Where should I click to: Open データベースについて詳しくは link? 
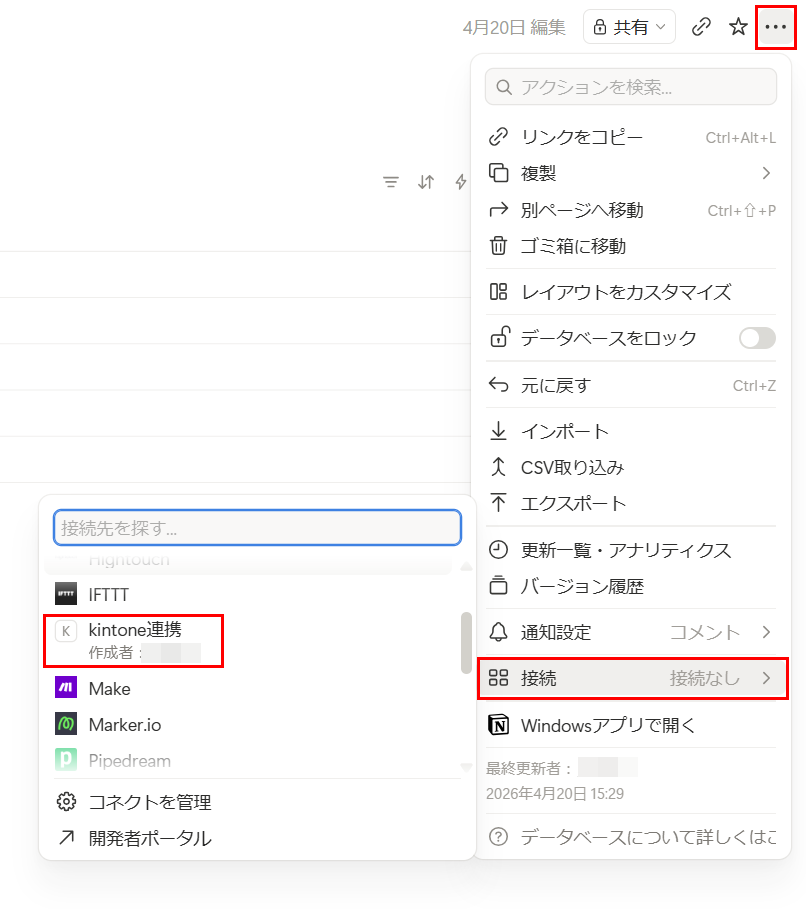(x=648, y=837)
